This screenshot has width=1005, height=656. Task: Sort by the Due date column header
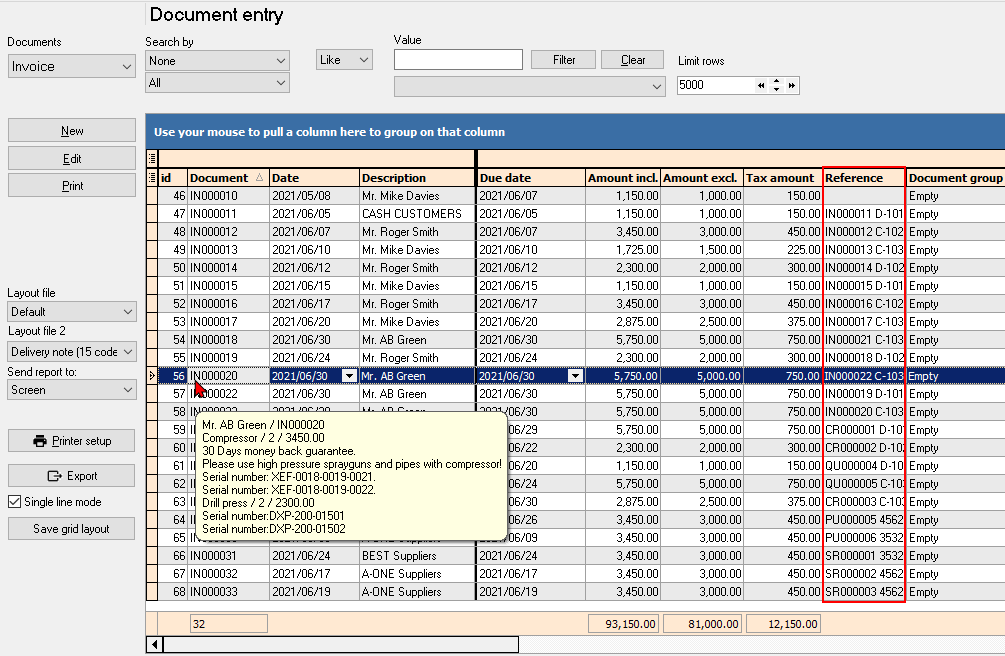coord(531,178)
